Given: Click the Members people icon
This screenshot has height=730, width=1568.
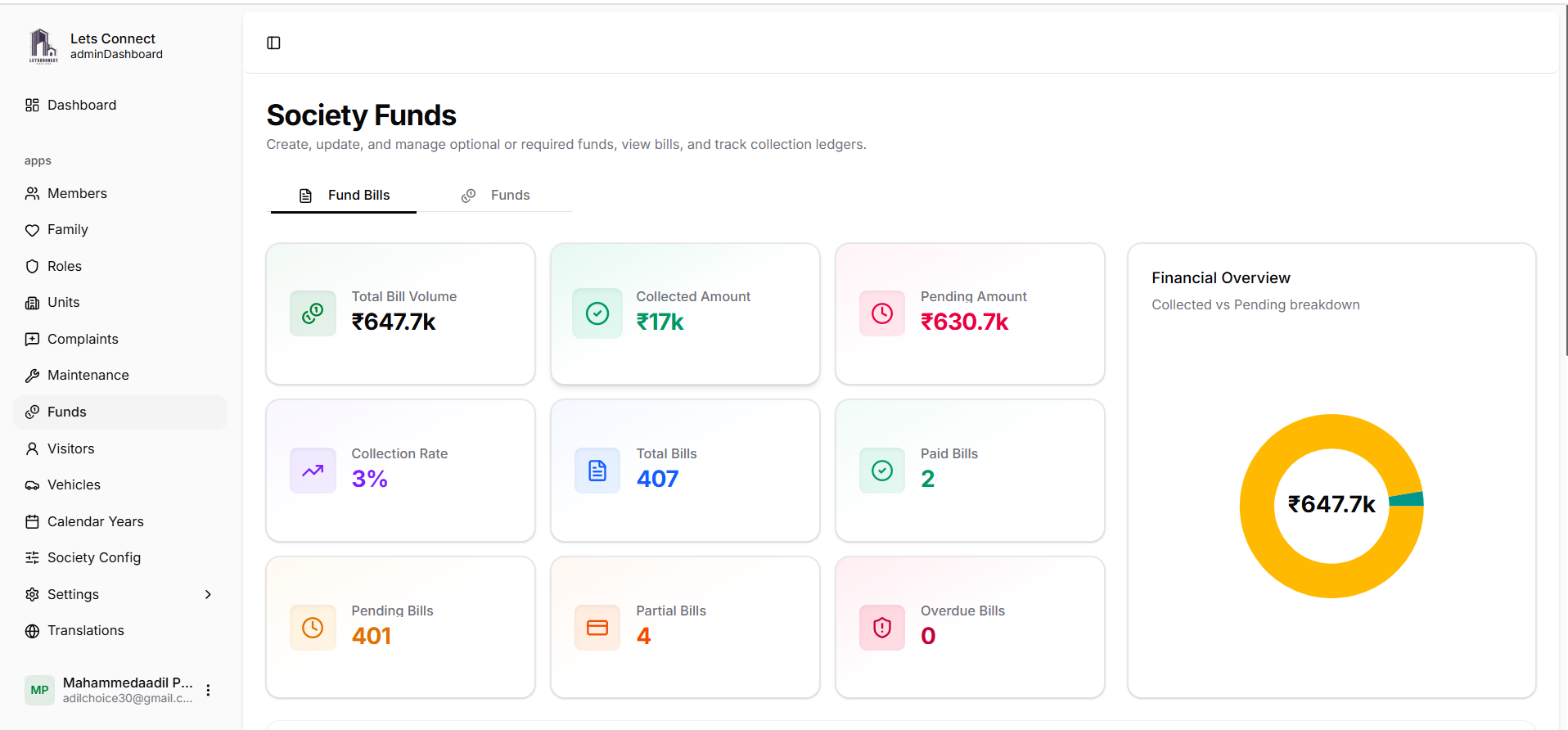Looking at the screenshot, I should (32, 193).
